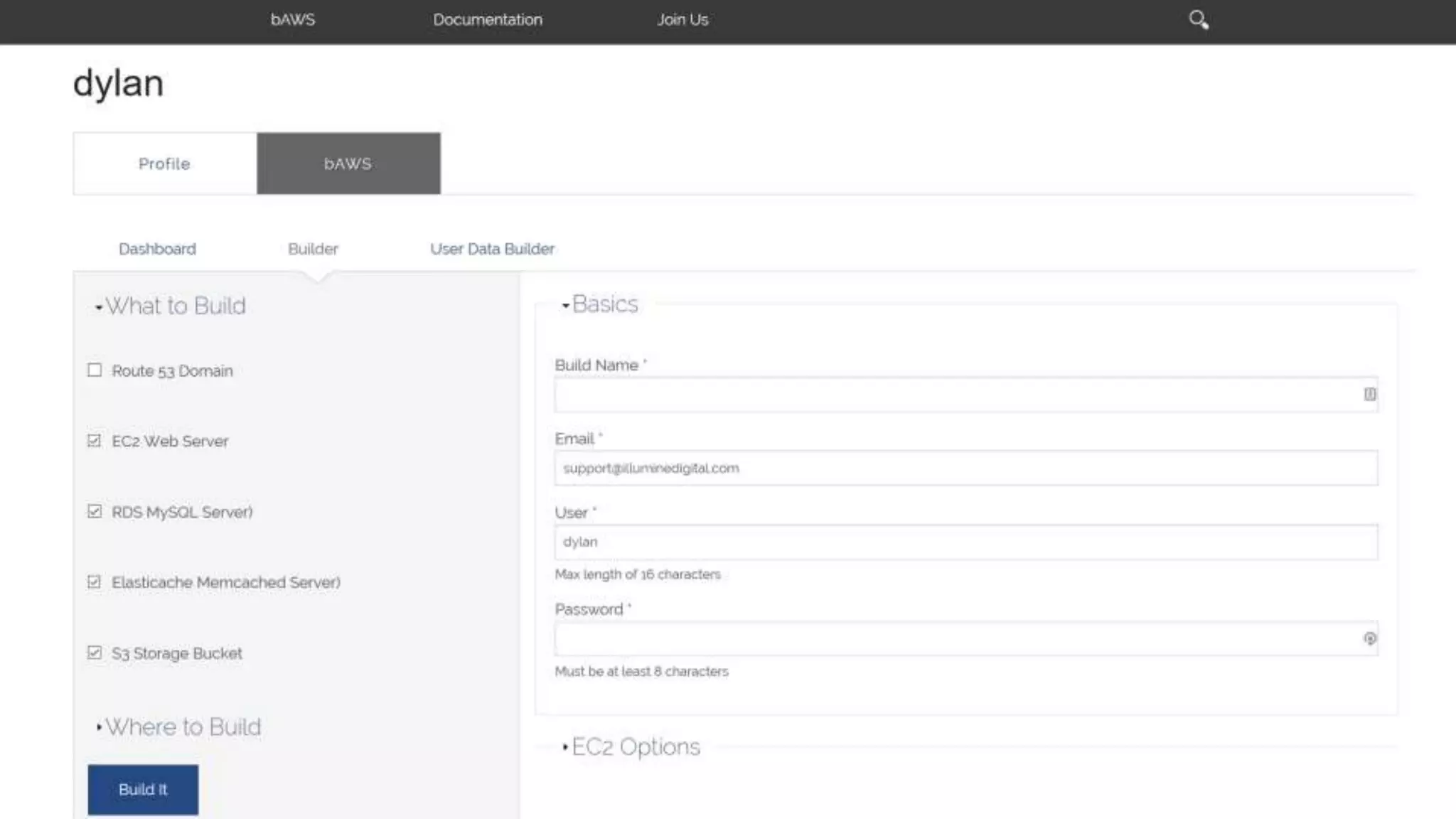Open Documentation in top navigation

[x=488, y=20]
